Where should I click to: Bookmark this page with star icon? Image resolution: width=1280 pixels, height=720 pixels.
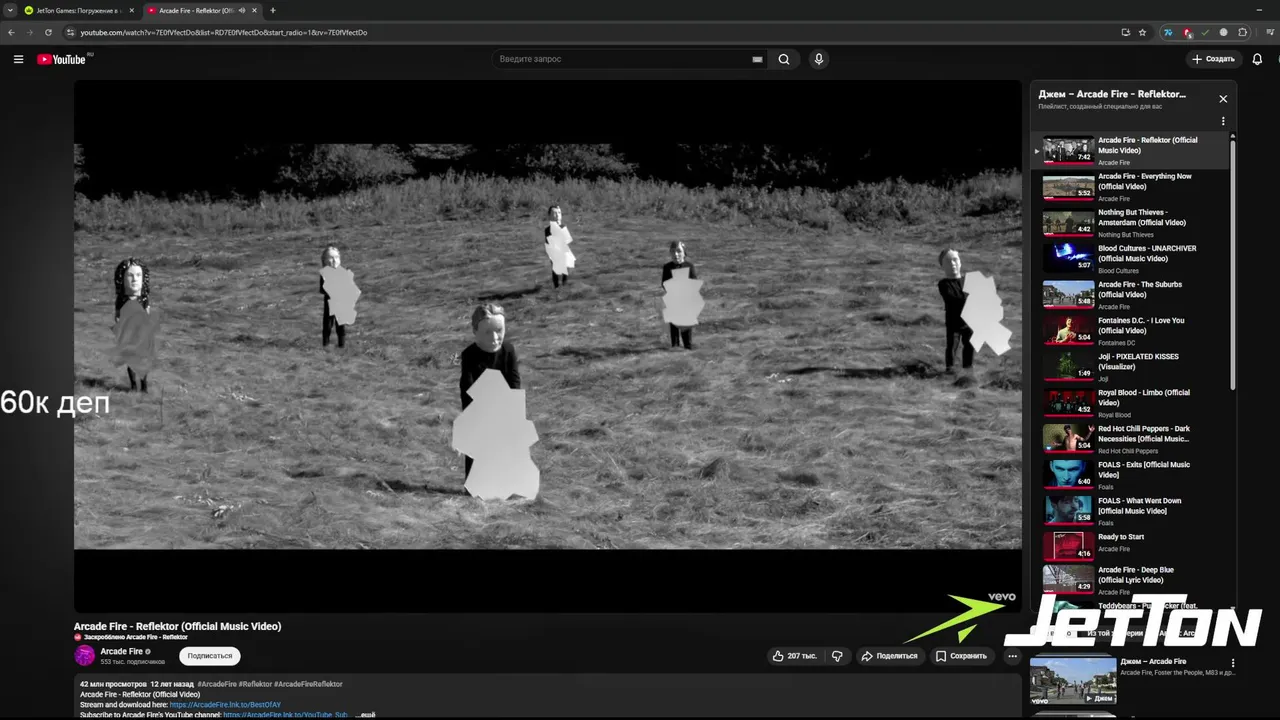pos(1142,32)
